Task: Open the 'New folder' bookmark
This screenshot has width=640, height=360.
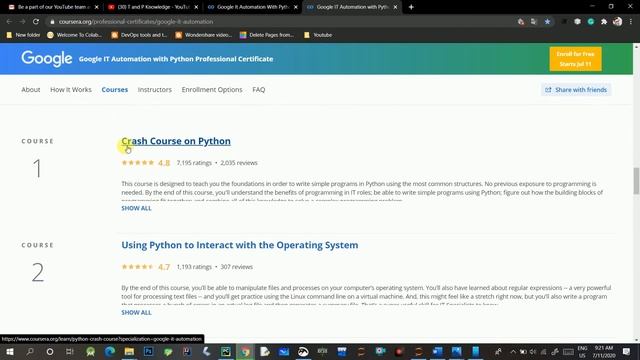Action: coord(23,35)
